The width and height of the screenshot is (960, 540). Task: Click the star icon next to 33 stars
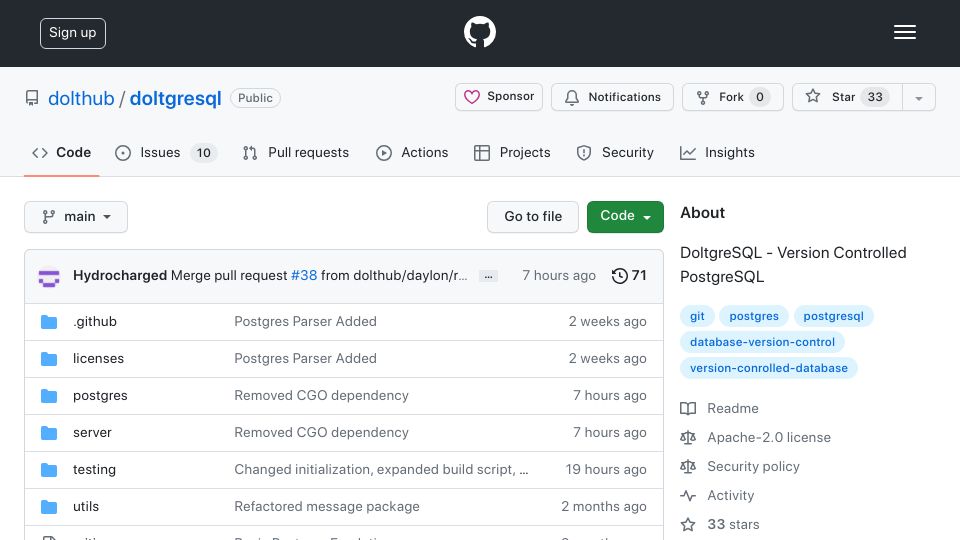[x=688, y=525]
